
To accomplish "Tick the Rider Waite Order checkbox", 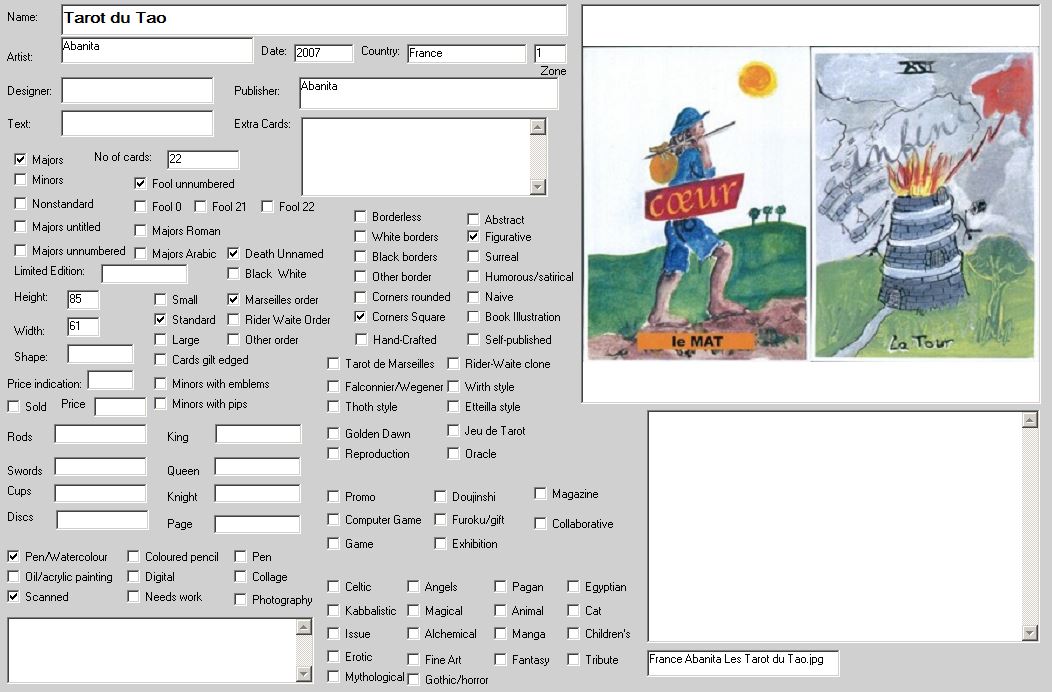I will tap(234, 320).
